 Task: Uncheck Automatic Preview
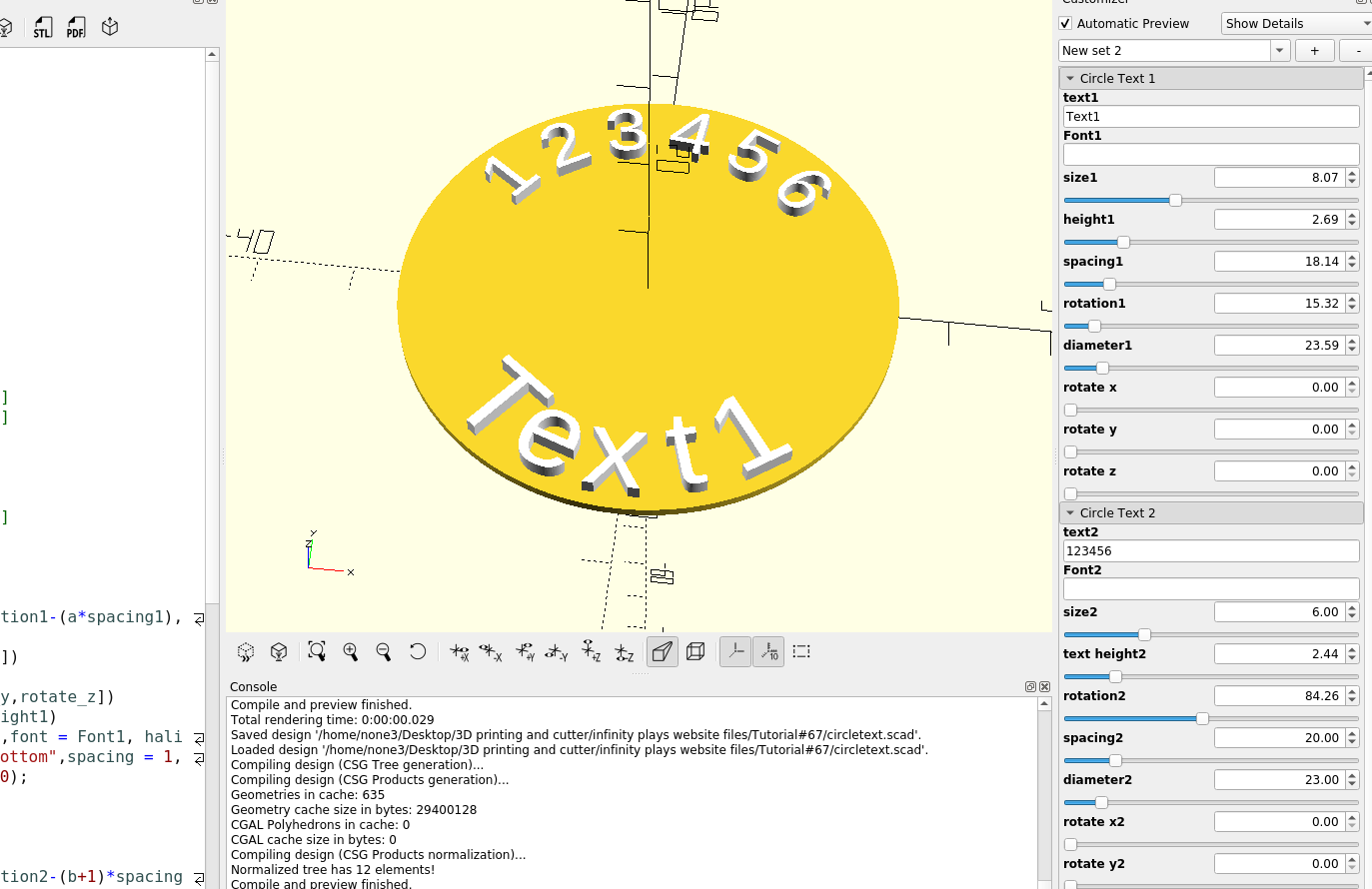pyautogui.click(x=1065, y=23)
